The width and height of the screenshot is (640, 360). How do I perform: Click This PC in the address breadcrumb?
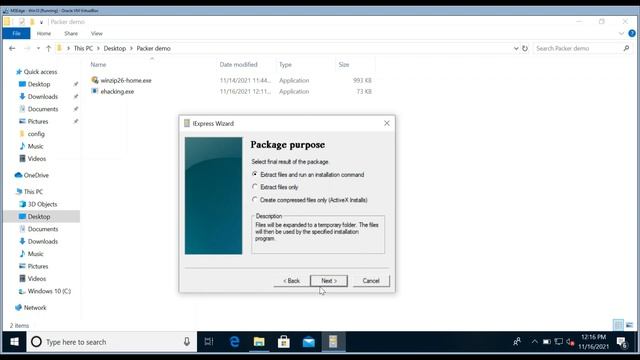[83, 48]
